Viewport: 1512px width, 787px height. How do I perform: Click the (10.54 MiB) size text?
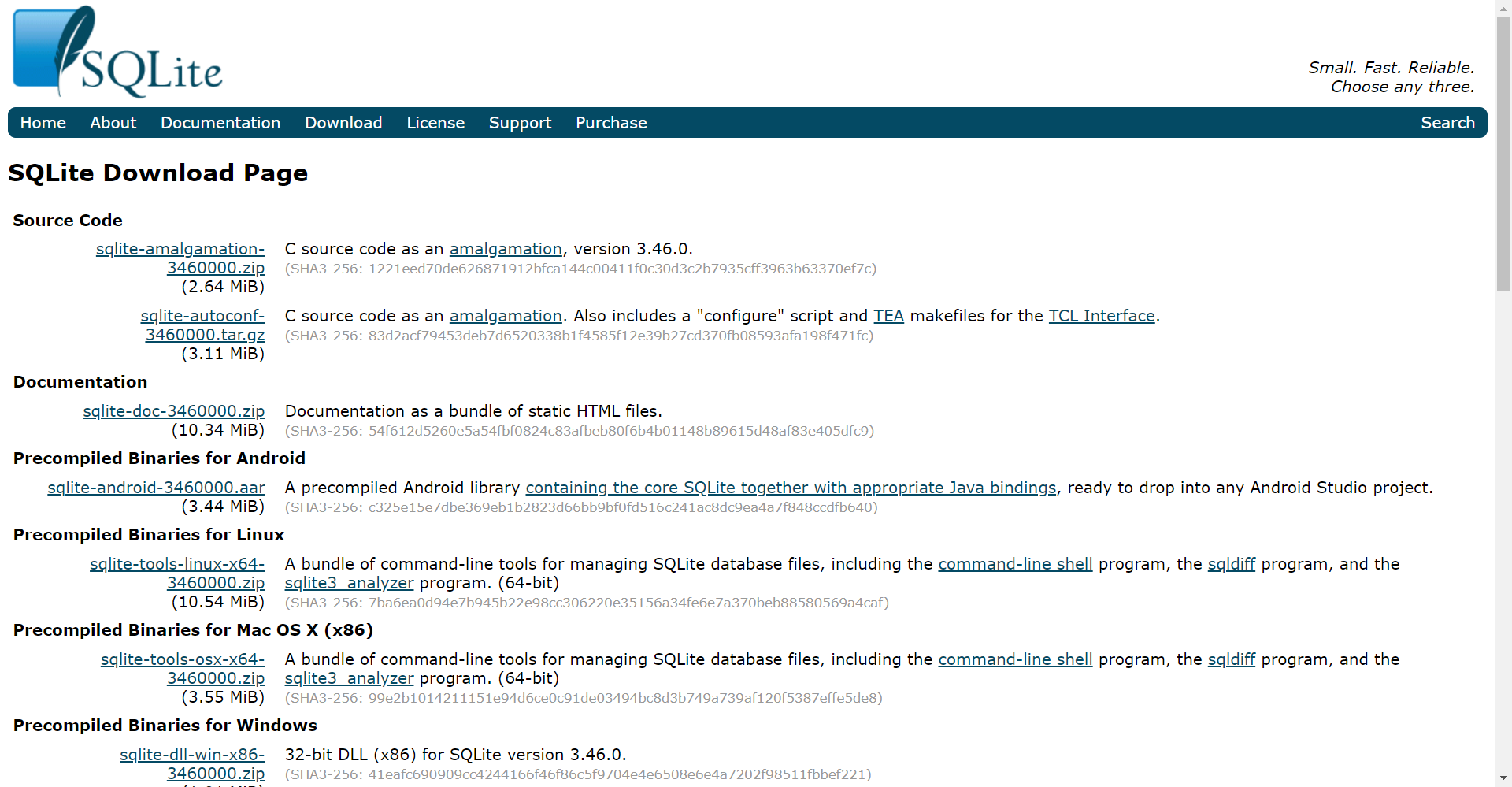[218, 602]
